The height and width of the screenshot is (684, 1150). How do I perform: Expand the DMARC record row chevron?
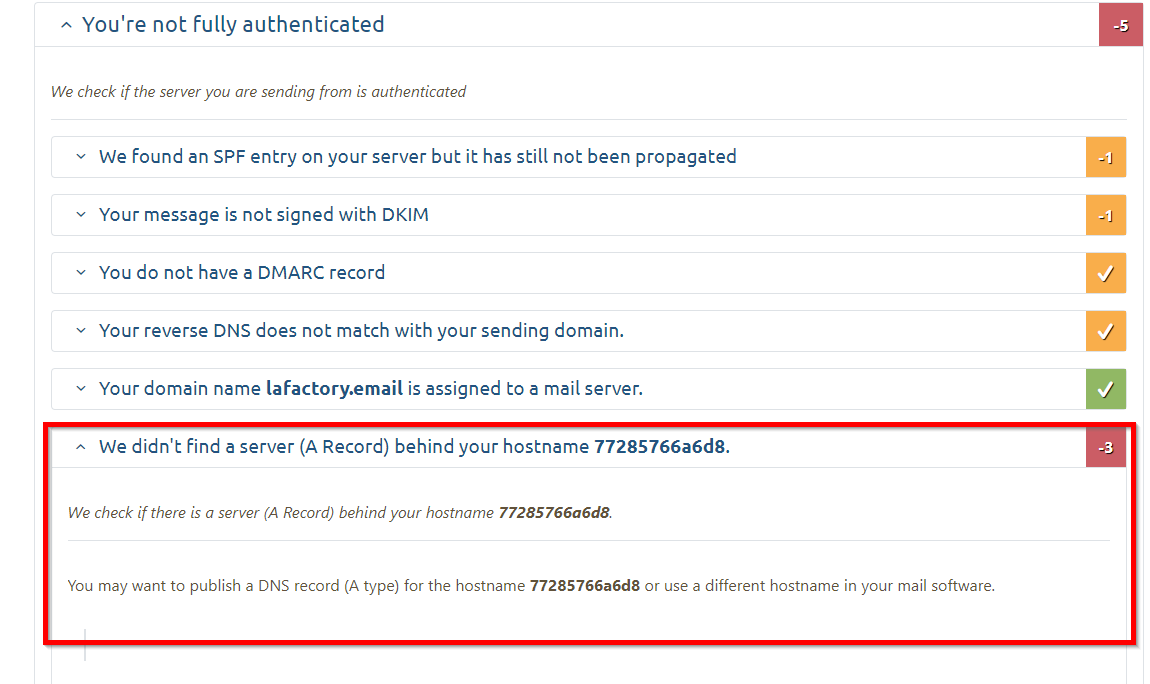pos(81,273)
